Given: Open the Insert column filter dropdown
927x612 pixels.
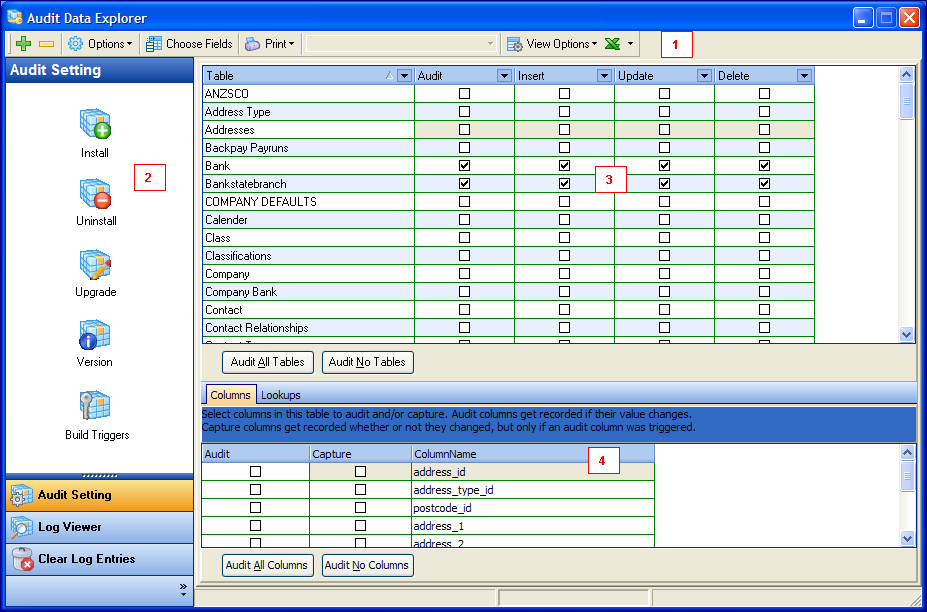Looking at the screenshot, I should (604, 76).
